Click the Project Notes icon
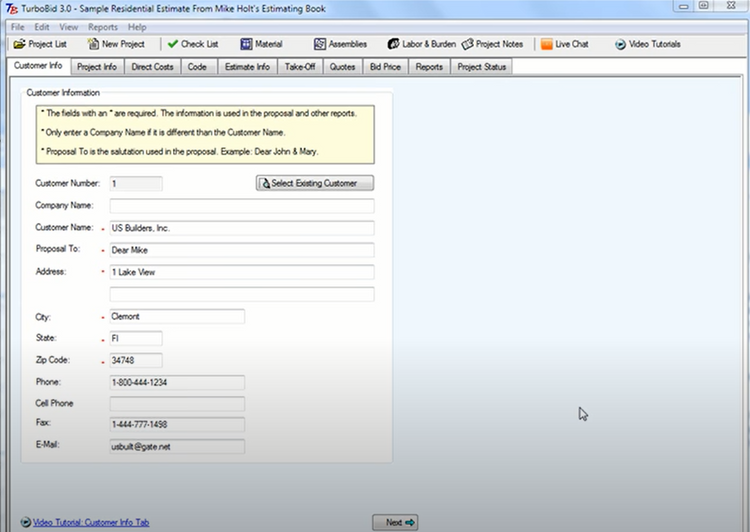 tap(467, 44)
